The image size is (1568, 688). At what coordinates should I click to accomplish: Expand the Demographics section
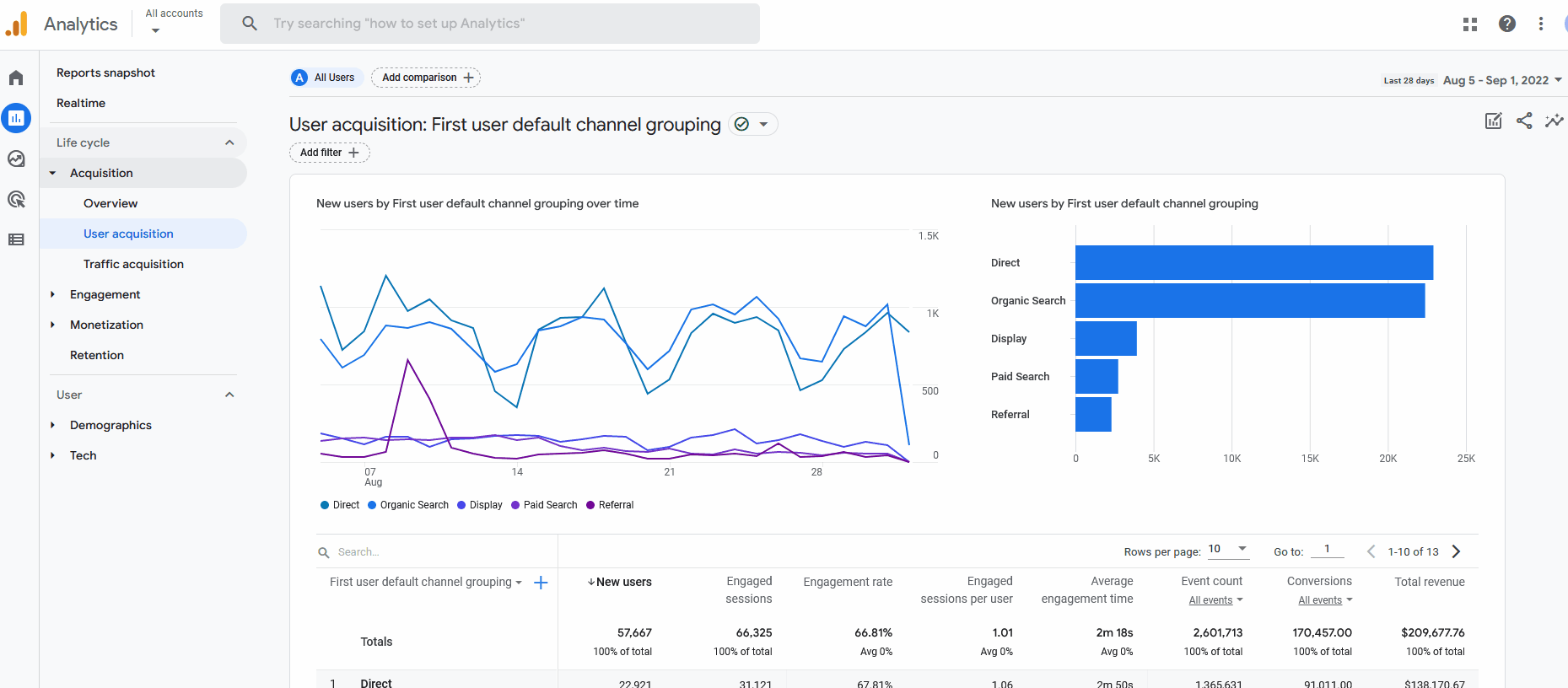click(x=52, y=425)
